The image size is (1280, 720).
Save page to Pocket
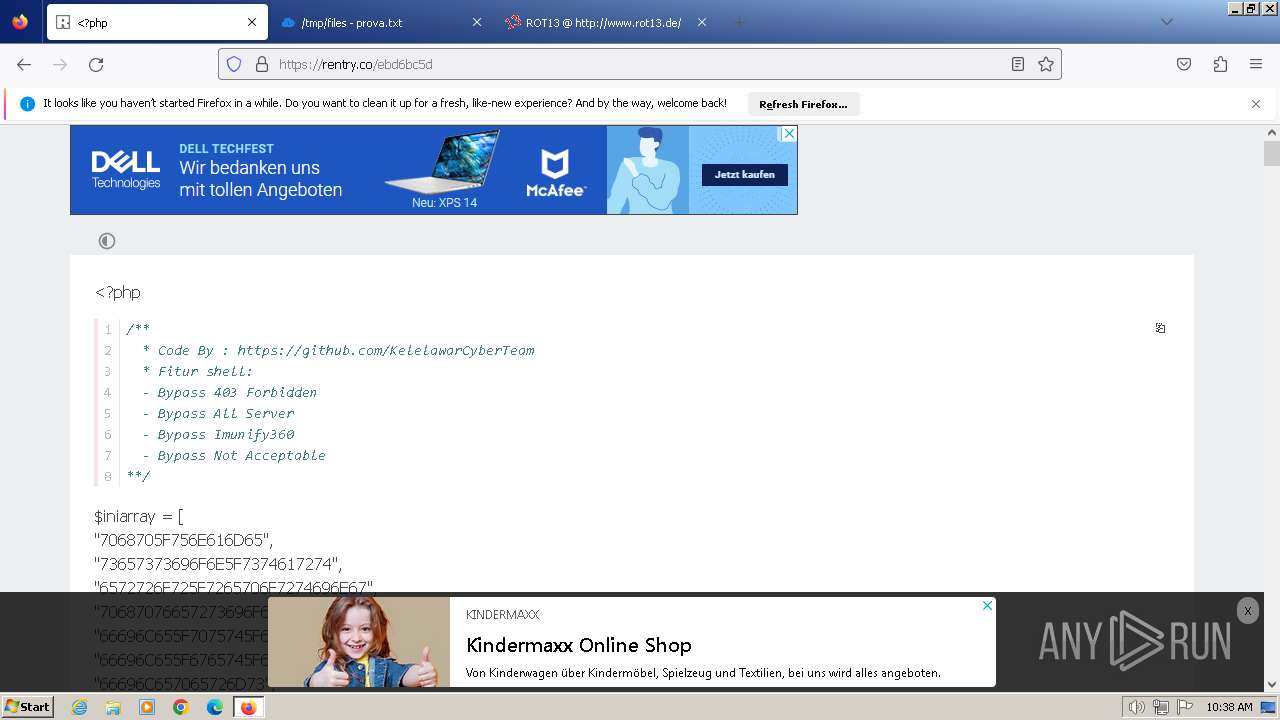coord(1184,64)
